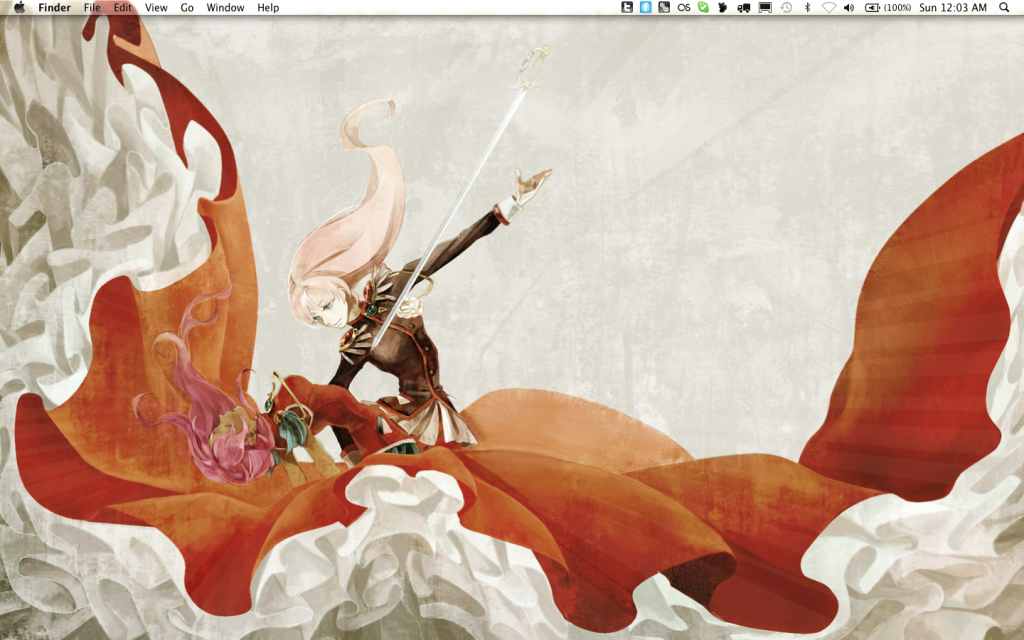Open the Time Machine status menu
The width and height of the screenshot is (1024, 640).
tap(786, 8)
